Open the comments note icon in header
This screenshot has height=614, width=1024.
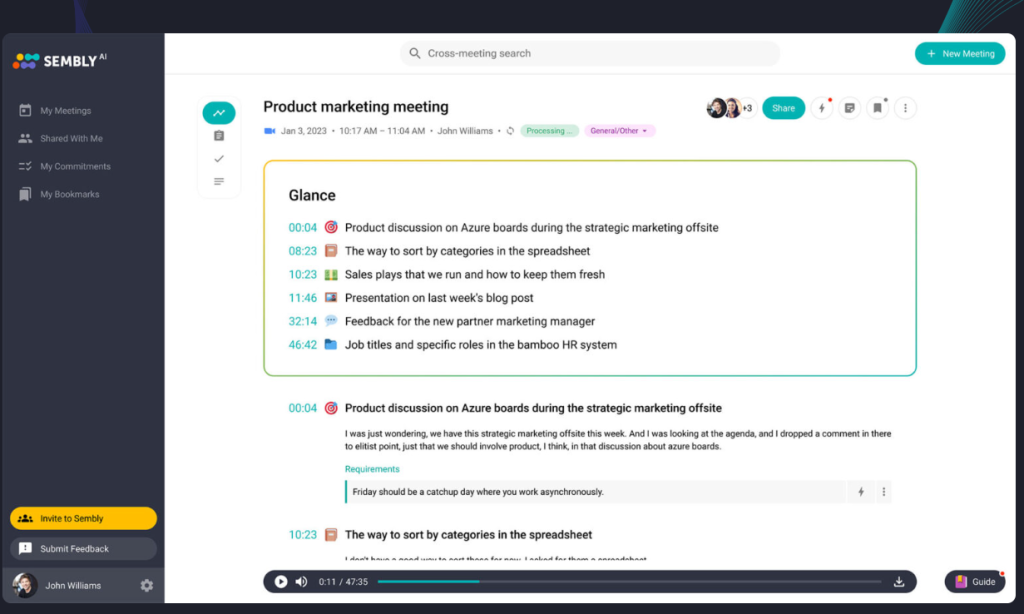tap(850, 108)
